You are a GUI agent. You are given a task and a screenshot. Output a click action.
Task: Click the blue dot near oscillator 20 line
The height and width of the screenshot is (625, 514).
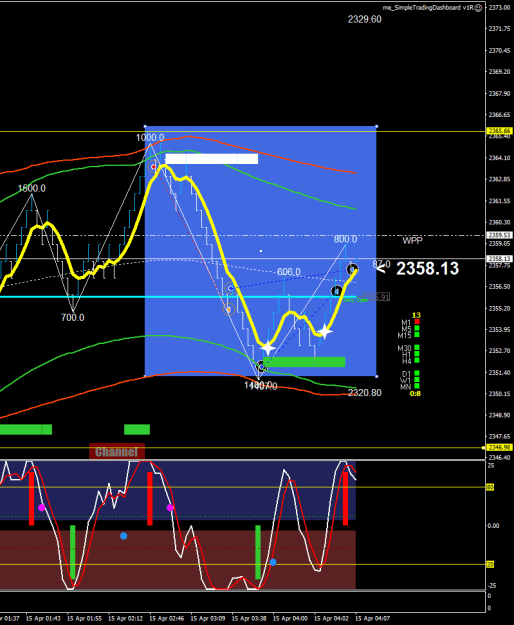[273, 562]
